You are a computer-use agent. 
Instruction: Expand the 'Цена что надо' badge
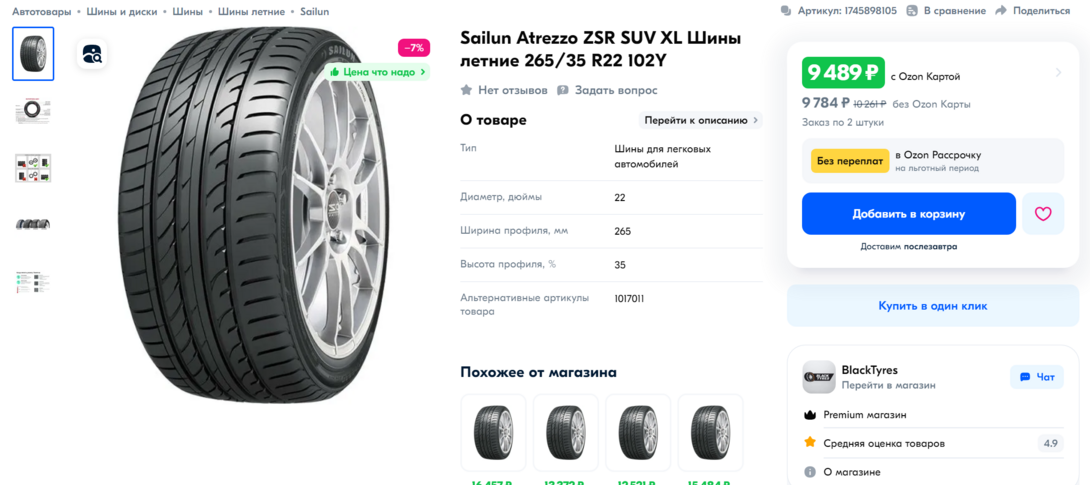(377, 72)
